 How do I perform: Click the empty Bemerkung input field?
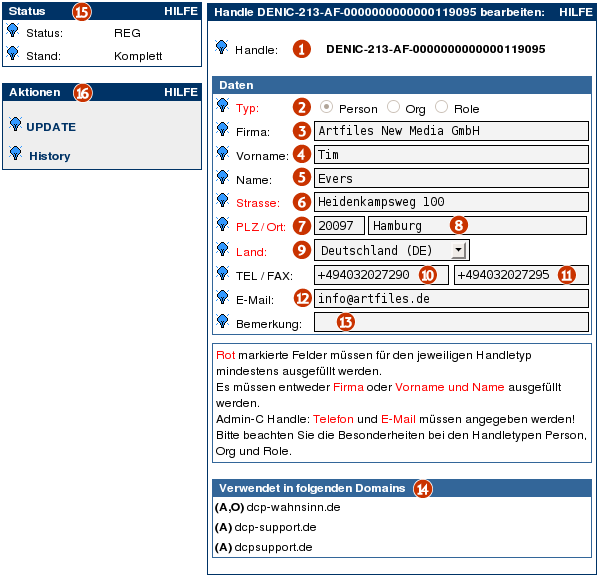click(x=451, y=322)
